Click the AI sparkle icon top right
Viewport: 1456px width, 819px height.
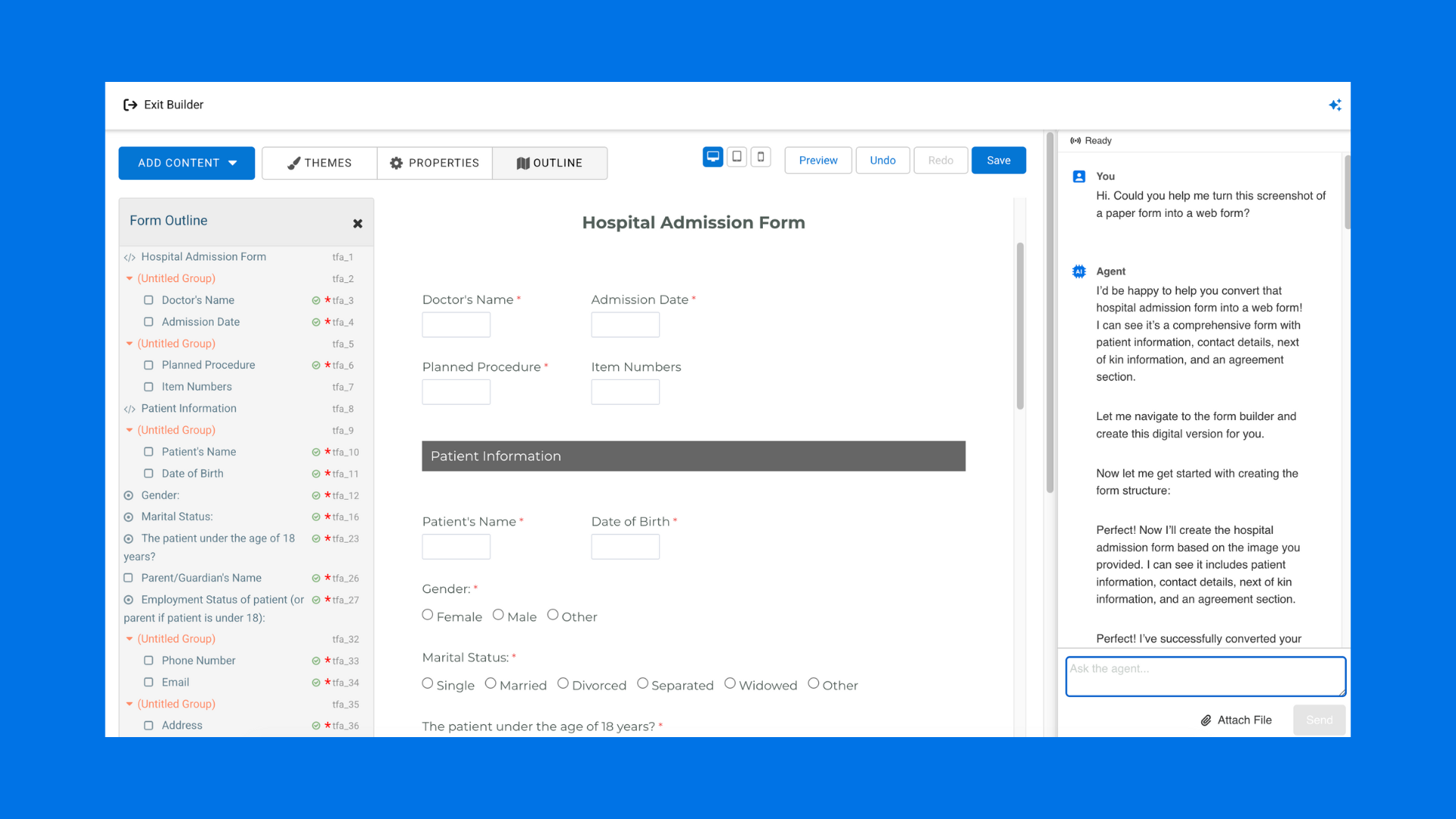tap(1335, 105)
